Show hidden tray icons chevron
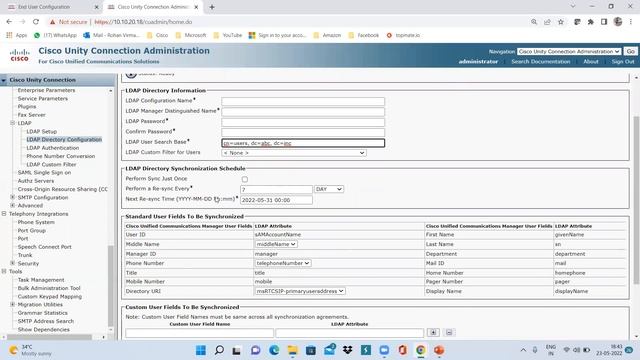 [x=523, y=350]
